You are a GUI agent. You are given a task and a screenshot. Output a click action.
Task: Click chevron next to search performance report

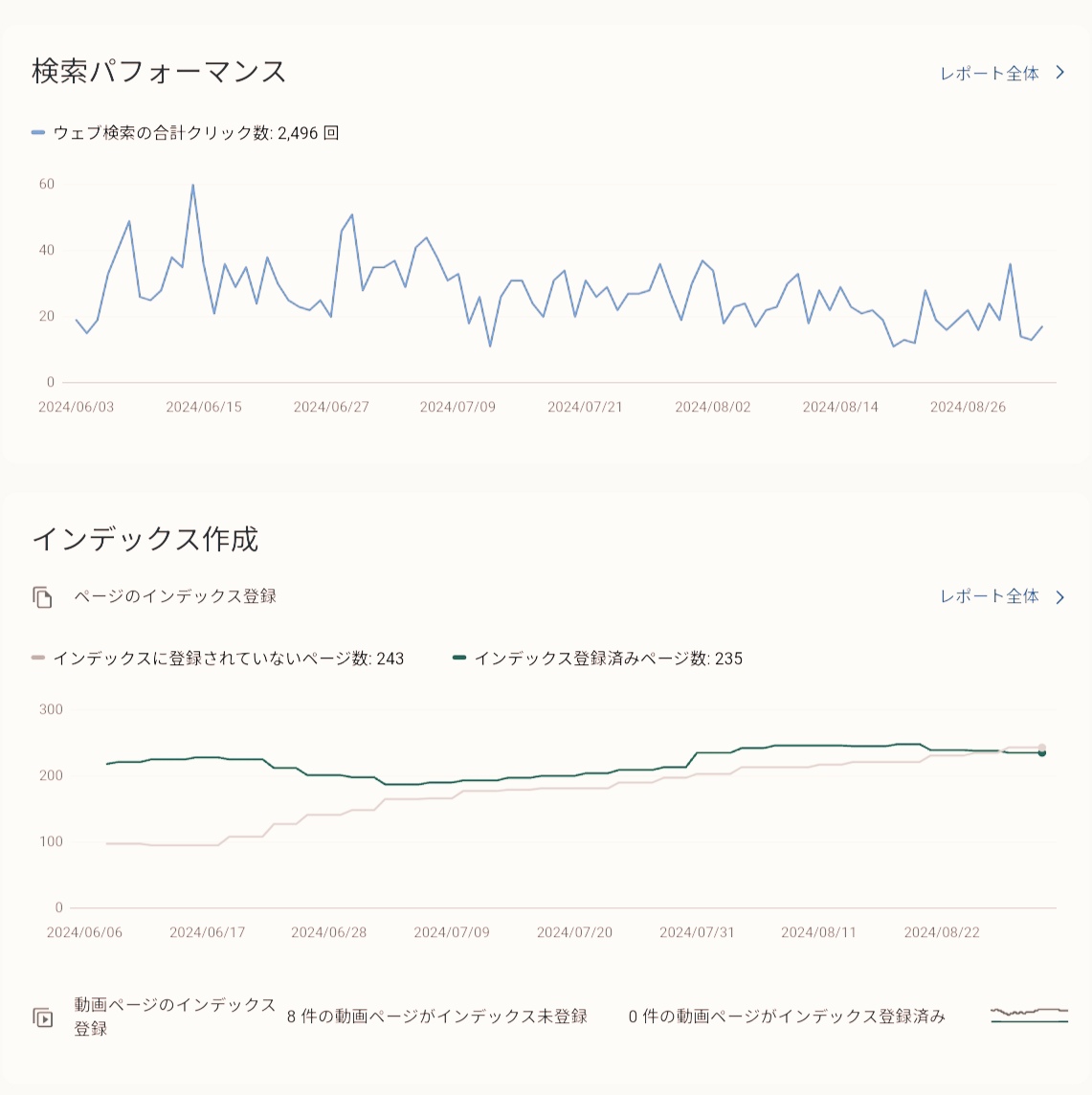[x=1059, y=73]
